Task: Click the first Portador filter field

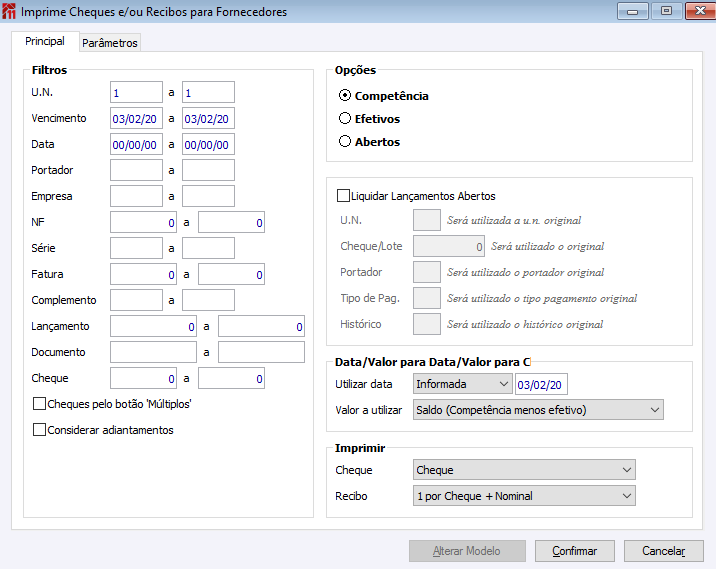Action: (135, 170)
